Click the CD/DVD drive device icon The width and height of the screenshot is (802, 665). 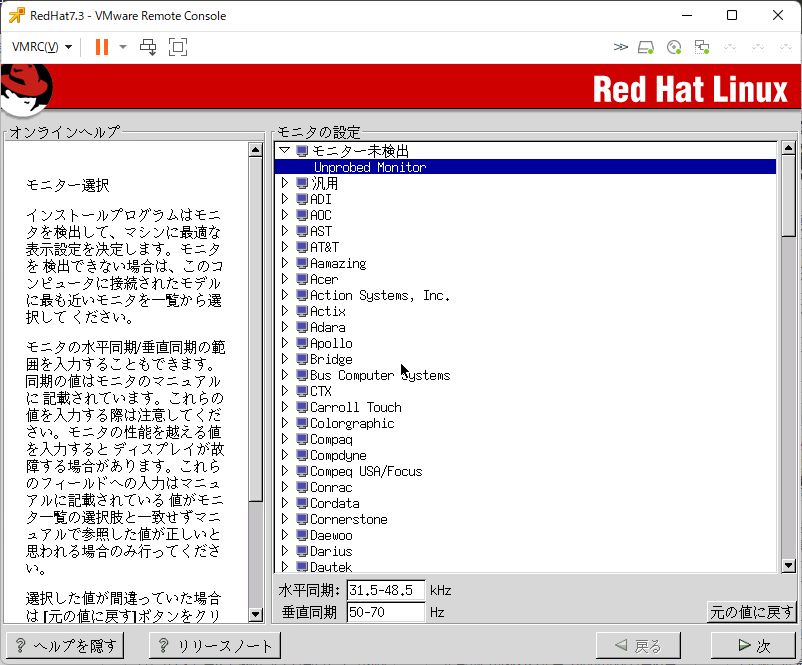point(674,48)
